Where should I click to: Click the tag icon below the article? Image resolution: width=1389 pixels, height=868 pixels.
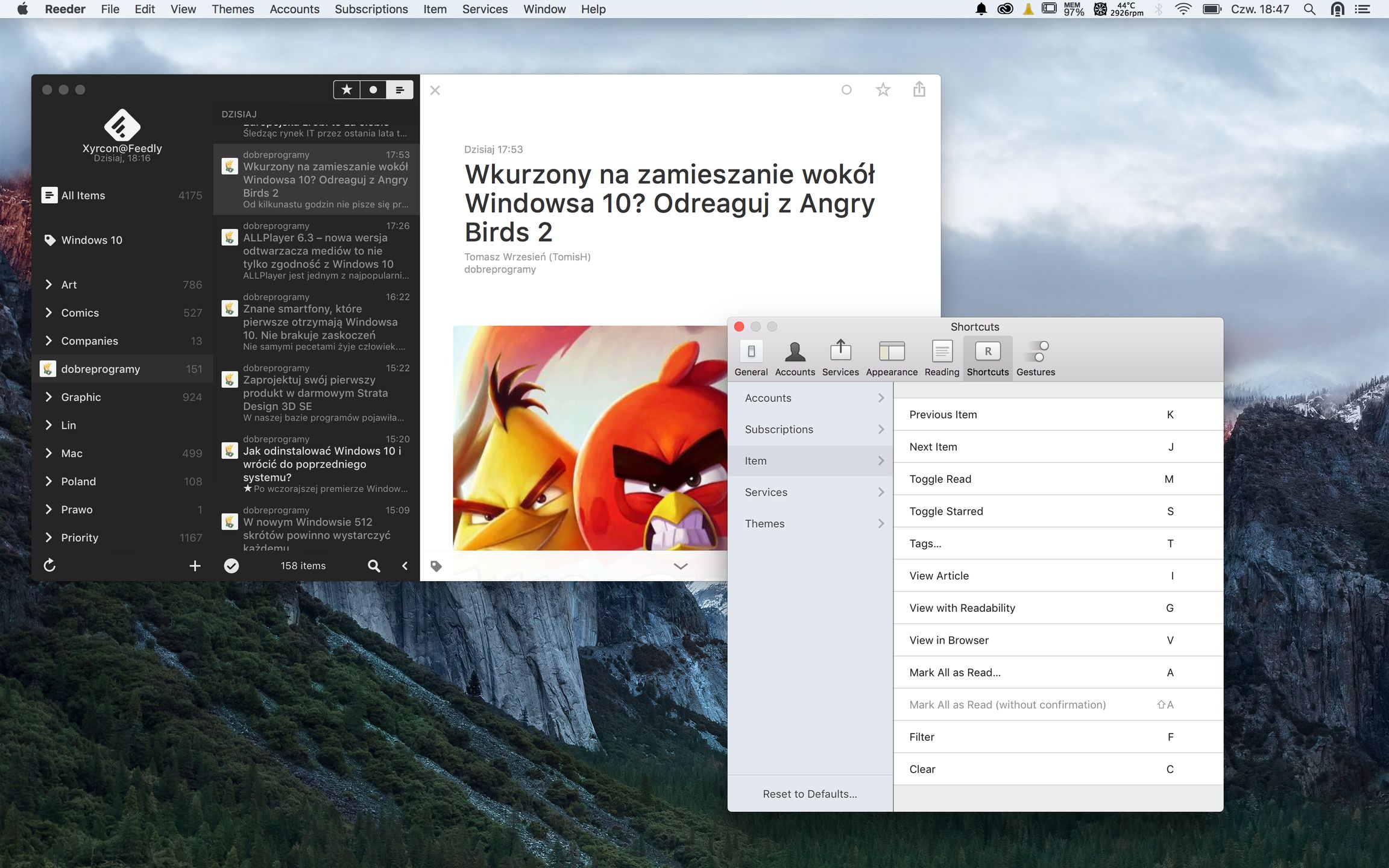point(436,566)
